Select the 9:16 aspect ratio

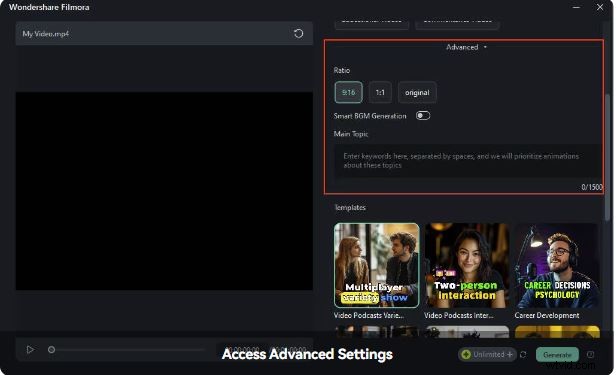point(348,93)
